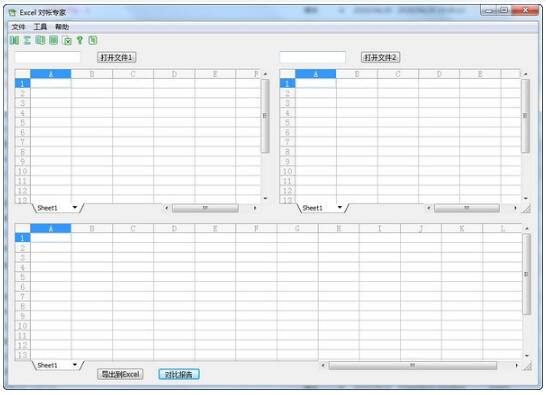Click bottom grid scroll-right arrow
Screen dimensions: 546x395
coord(516,365)
